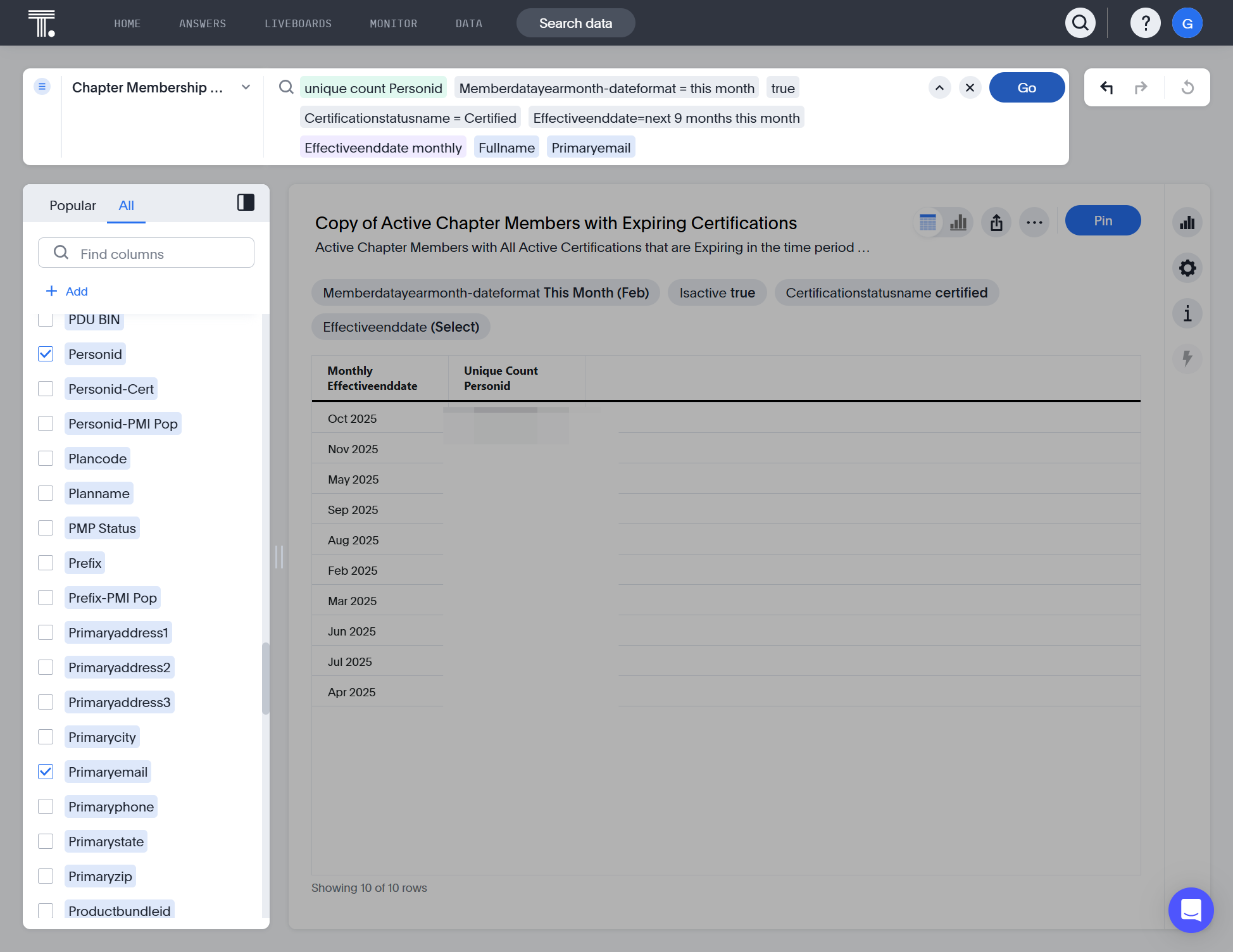
Task: Open the info icon in right sidebar
Action: 1187,313
